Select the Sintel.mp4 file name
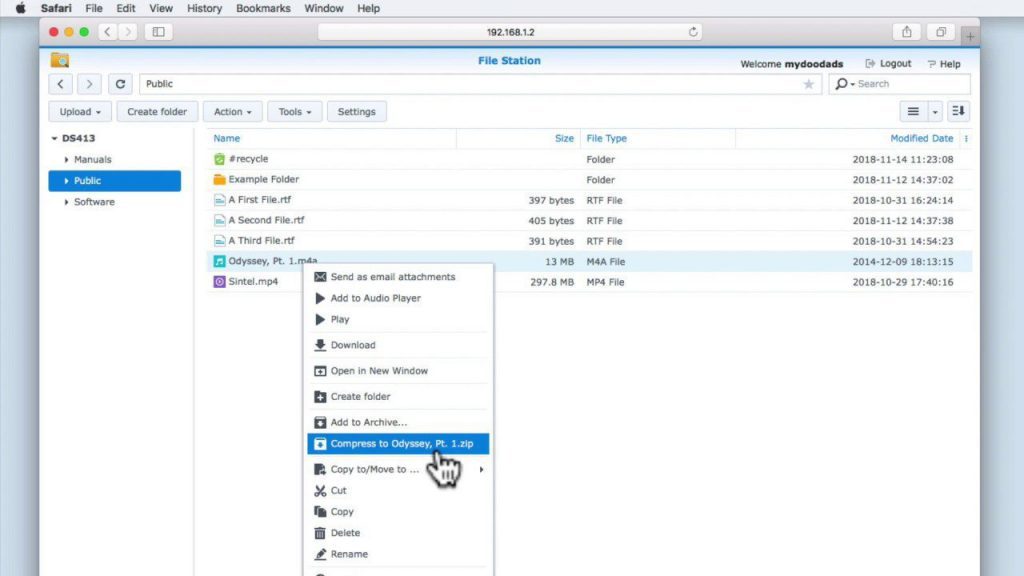Viewport: 1024px width, 576px height. tap(253, 281)
